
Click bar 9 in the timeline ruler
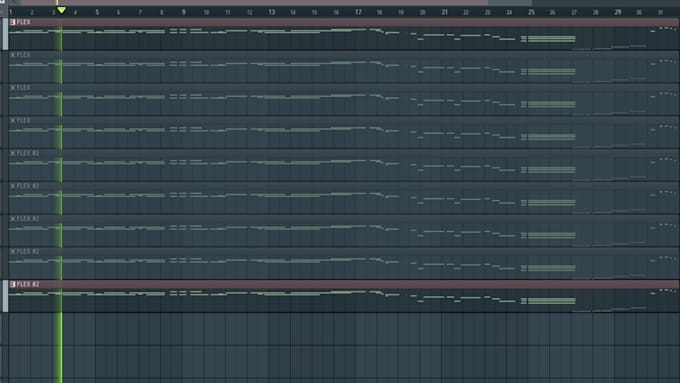click(183, 12)
